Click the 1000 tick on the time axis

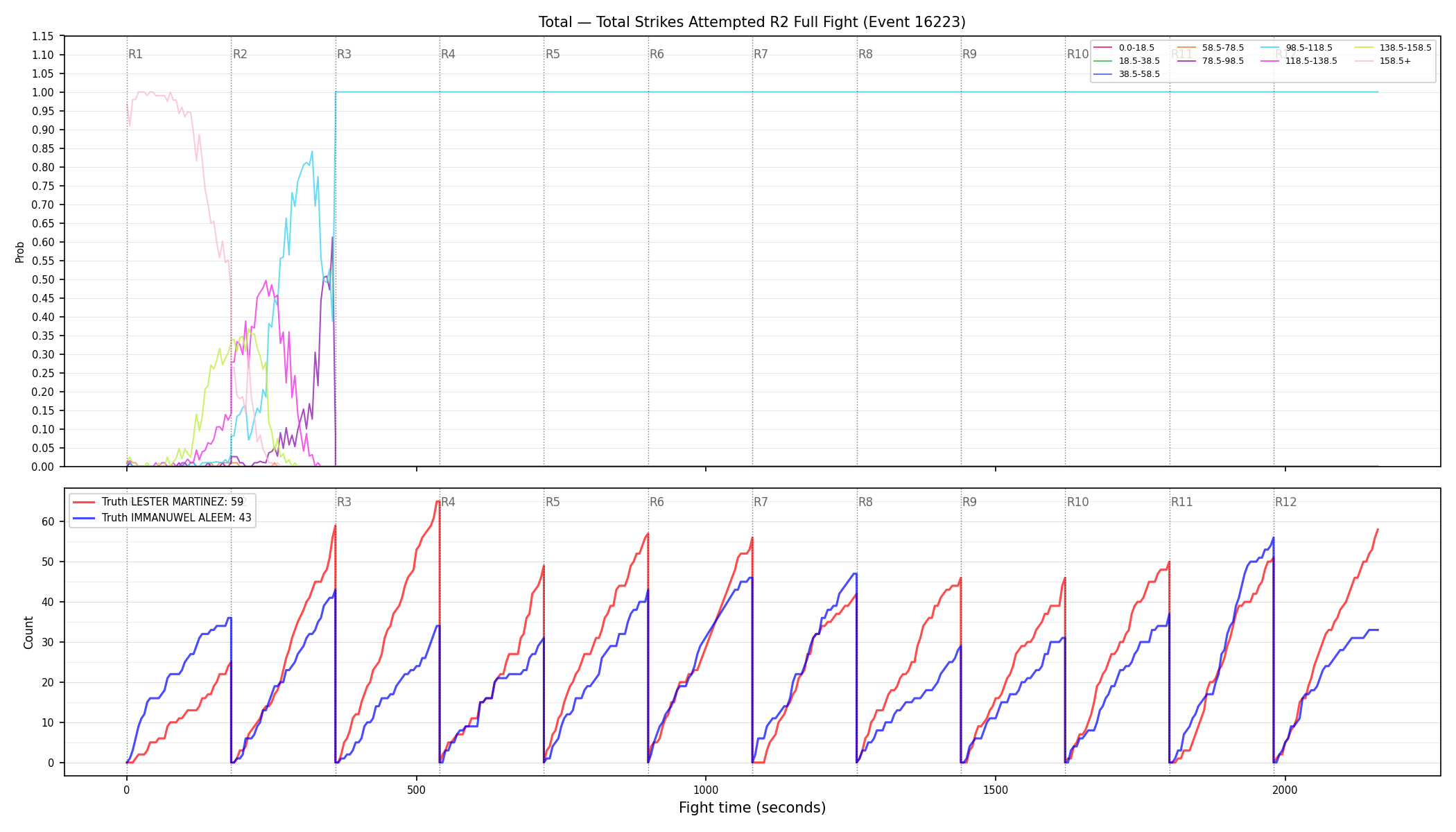tap(706, 790)
